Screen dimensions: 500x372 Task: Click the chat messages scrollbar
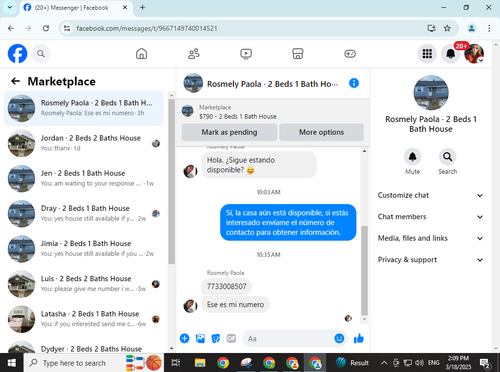pos(364,270)
